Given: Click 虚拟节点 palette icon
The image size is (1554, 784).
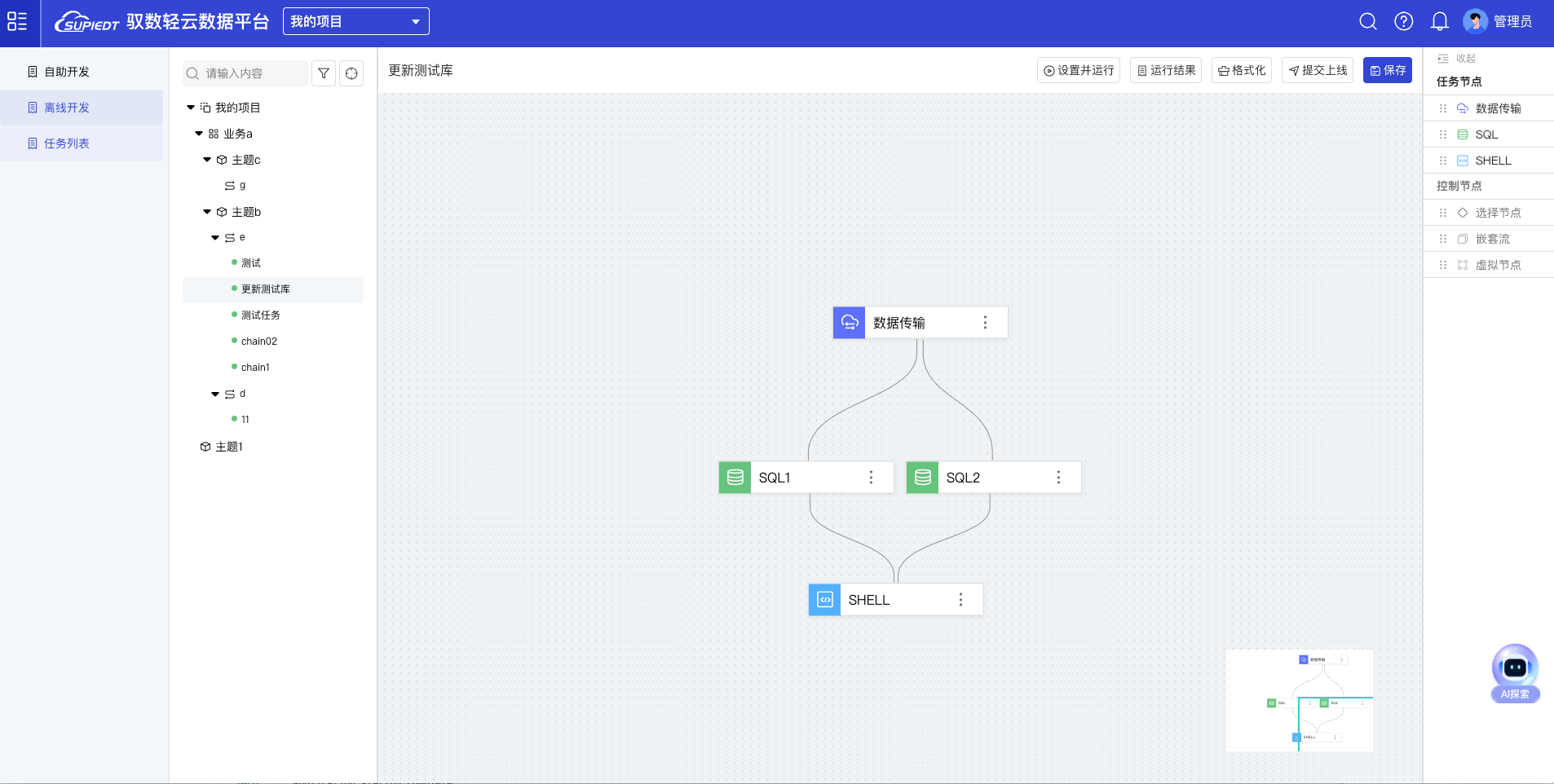Looking at the screenshot, I should point(1463,265).
